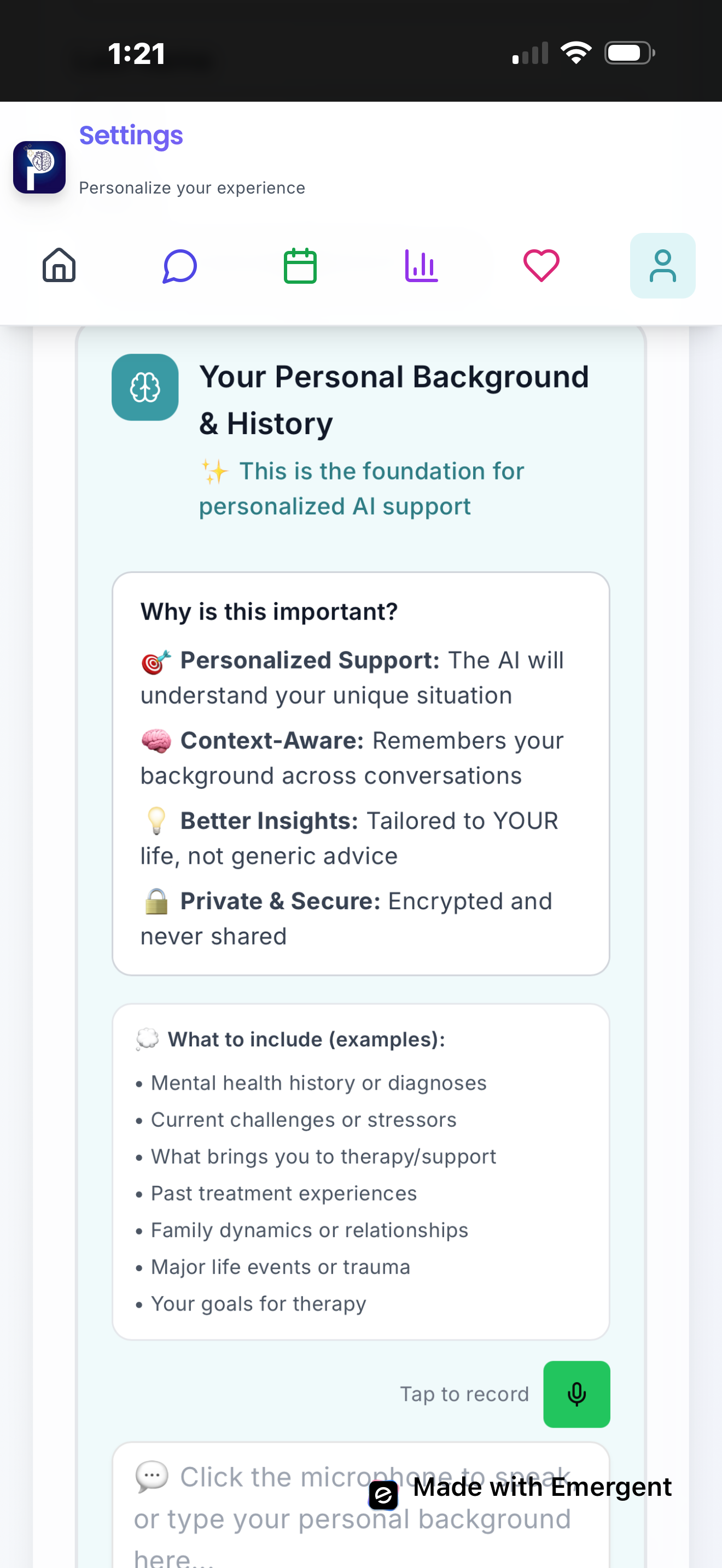This screenshot has width=722, height=1568.
Task: Select the Home icon in the navigation bar
Action: tap(59, 265)
